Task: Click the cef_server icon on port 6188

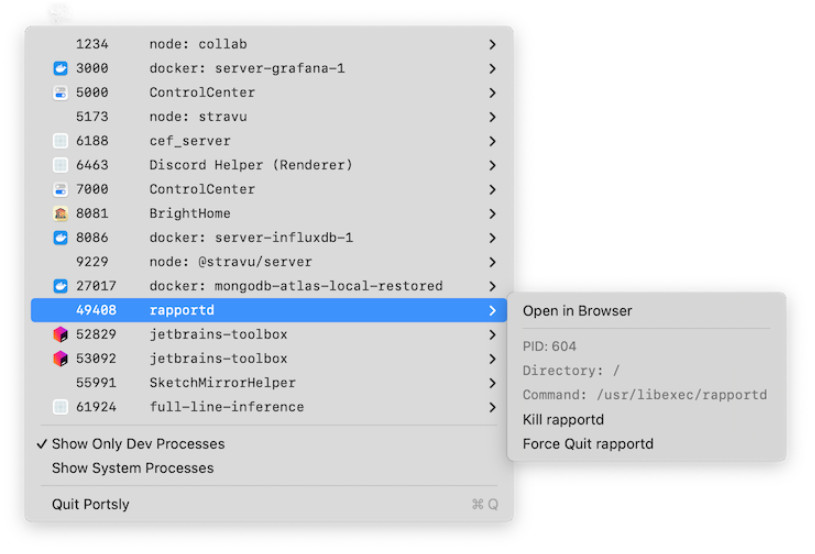Action: tap(60, 141)
